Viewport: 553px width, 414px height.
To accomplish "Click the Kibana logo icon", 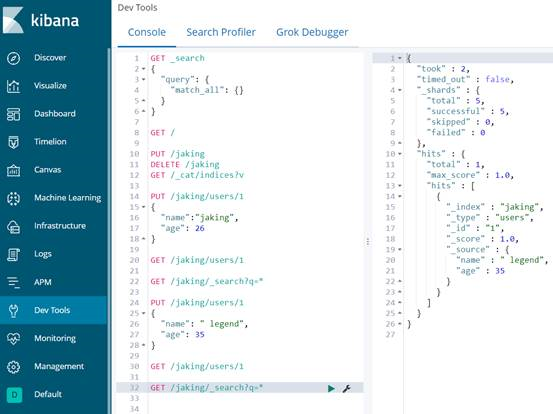I will tap(13, 20).
